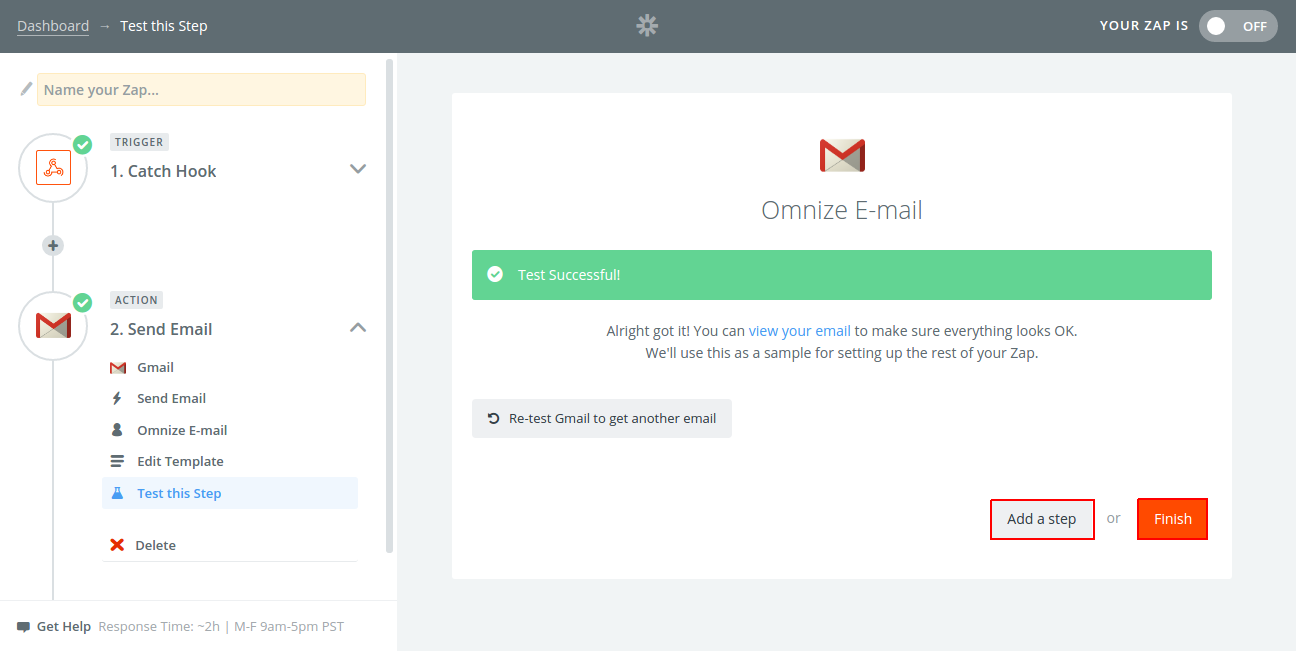Click the Dashboard breadcrumb link
The height and width of the screenshot is (651, 1296).
pos(53,26)
